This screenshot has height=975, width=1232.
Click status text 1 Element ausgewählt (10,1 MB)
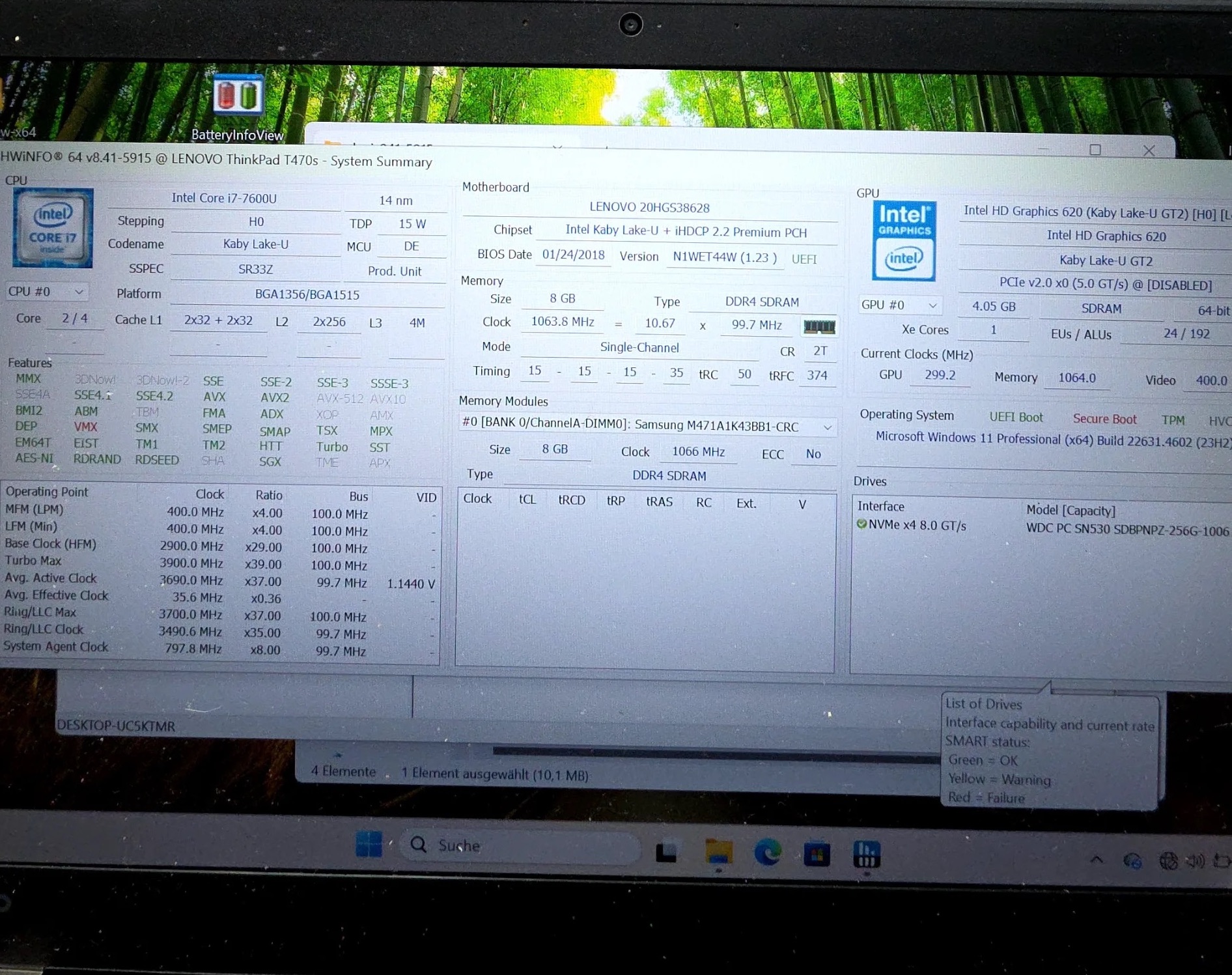pos(495,774)
